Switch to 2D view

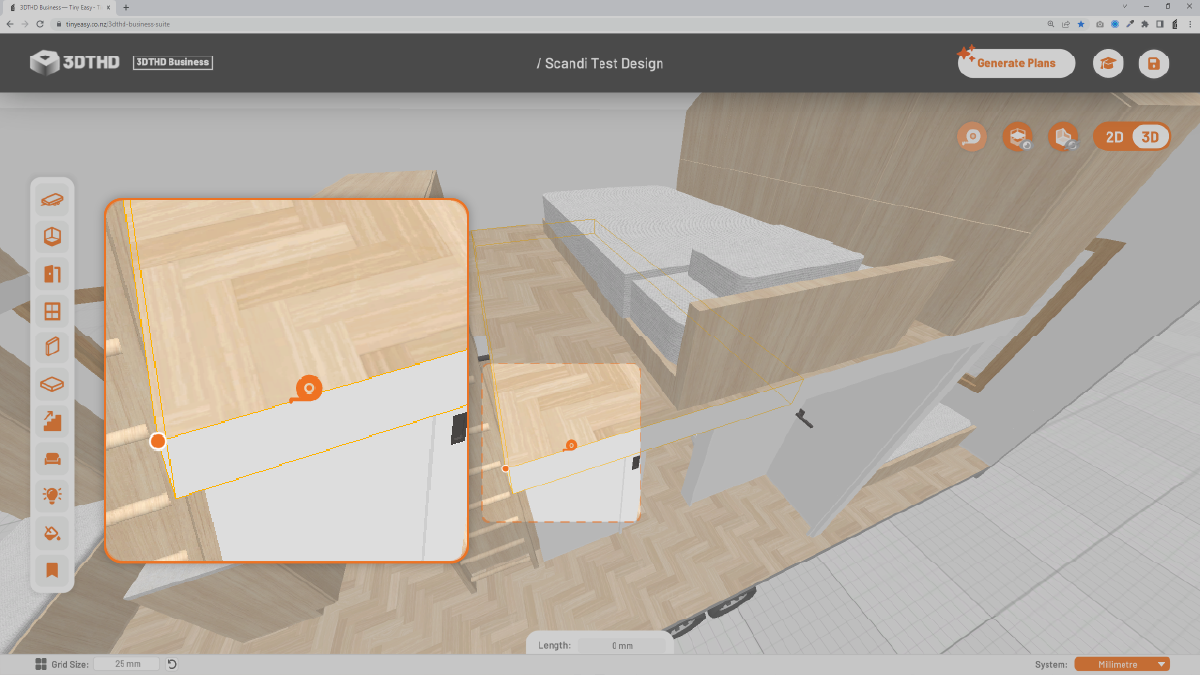coord(1114,137)
